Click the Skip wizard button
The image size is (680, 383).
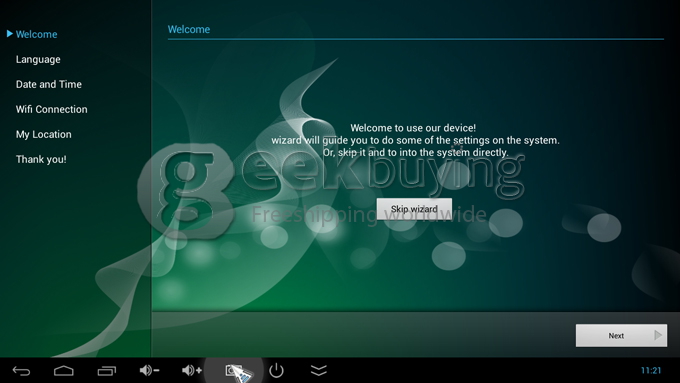414,209
